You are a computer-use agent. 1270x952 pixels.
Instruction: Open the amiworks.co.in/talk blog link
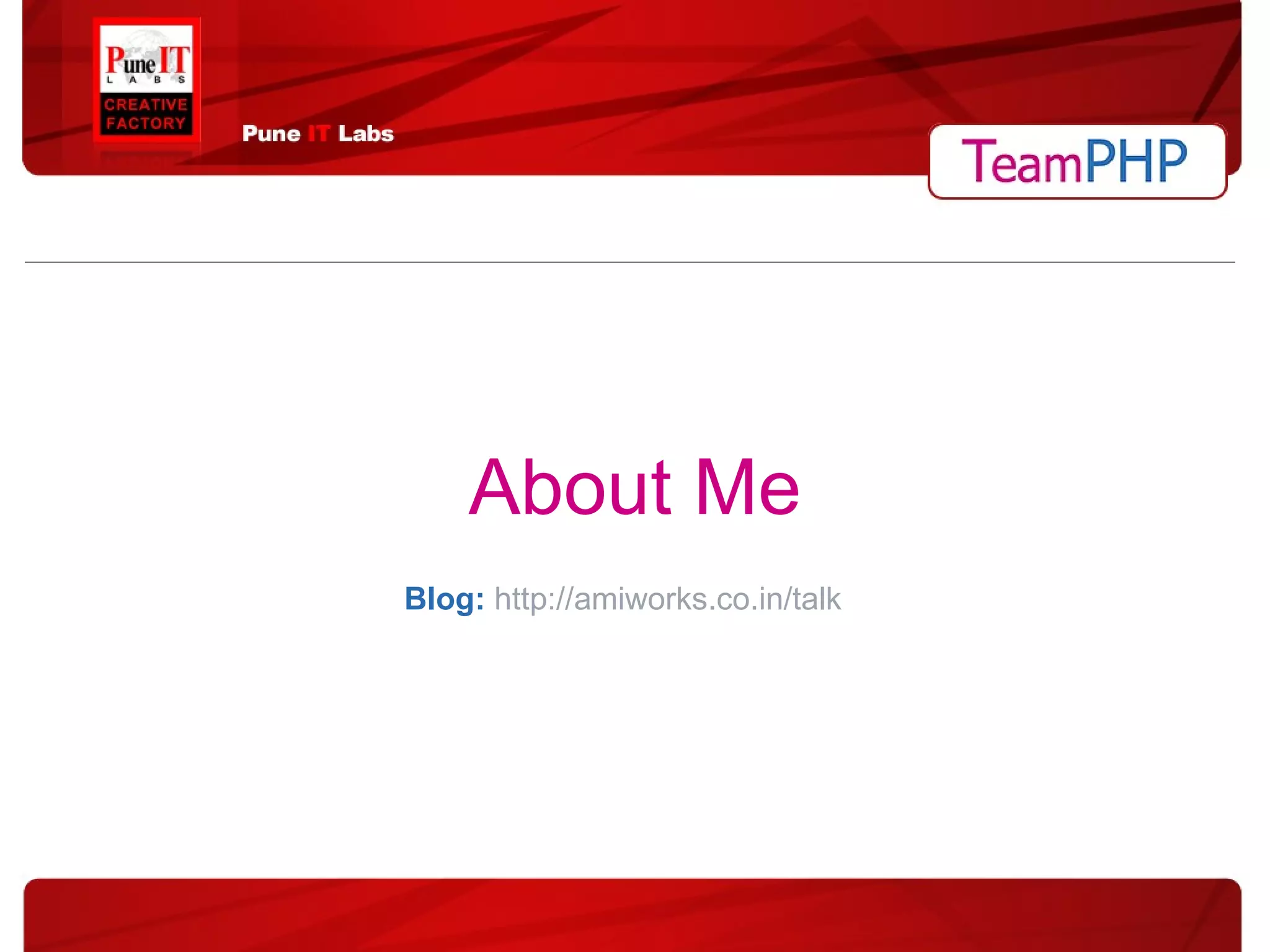pos(667,599)
